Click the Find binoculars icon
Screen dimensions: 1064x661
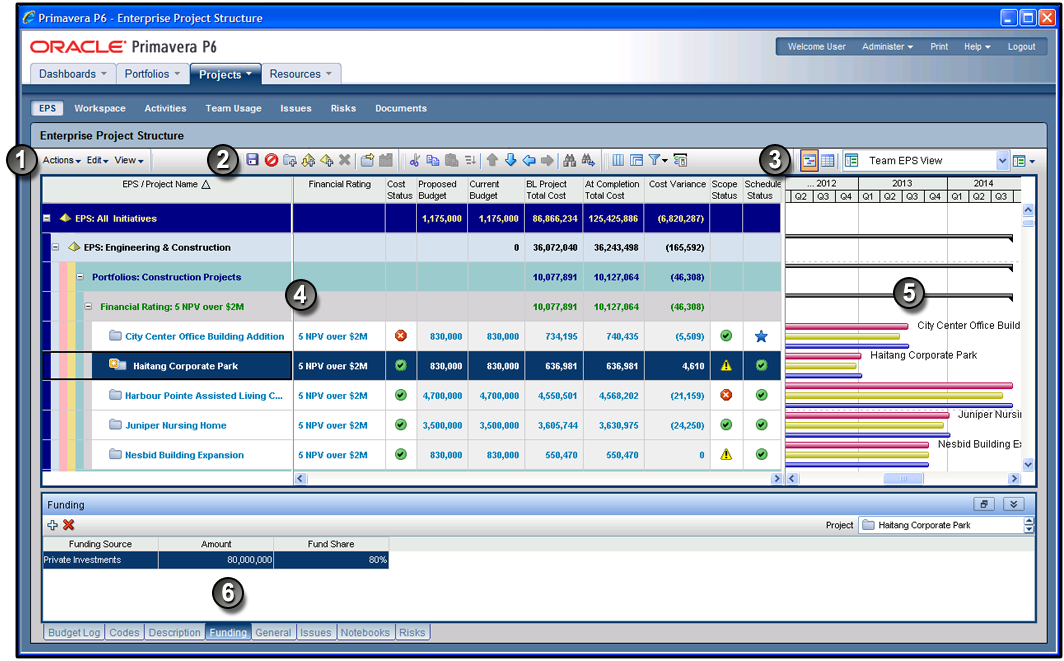pyautogui.click(x=569, y=160)
